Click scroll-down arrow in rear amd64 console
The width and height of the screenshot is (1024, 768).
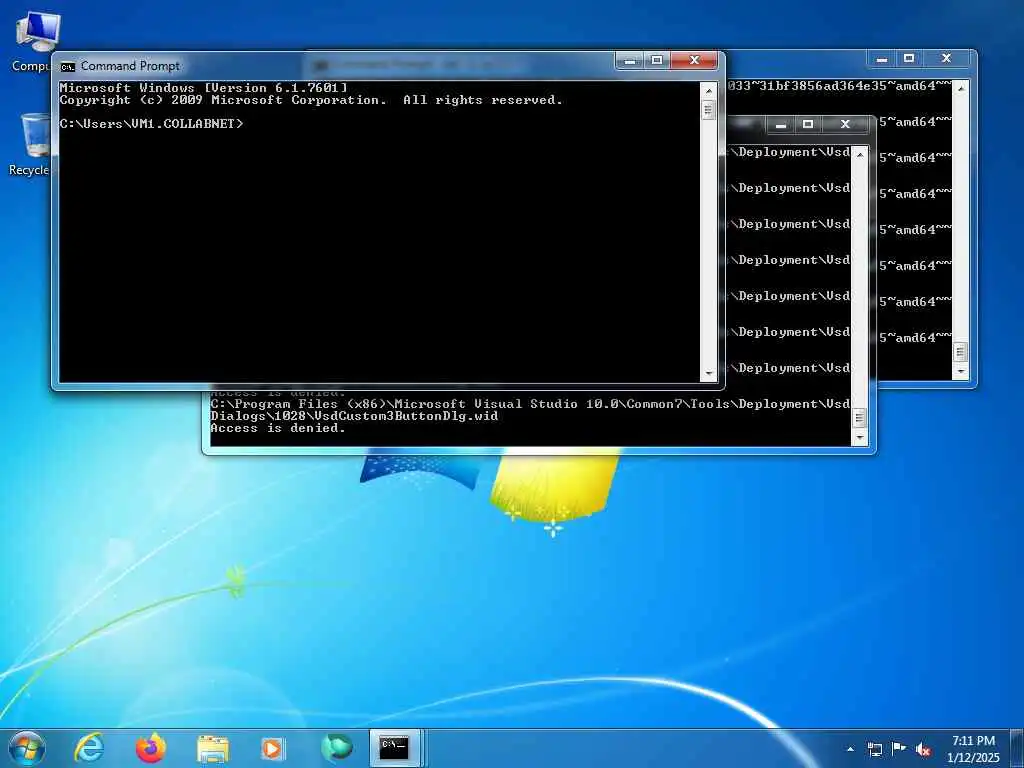coord(961,372)
